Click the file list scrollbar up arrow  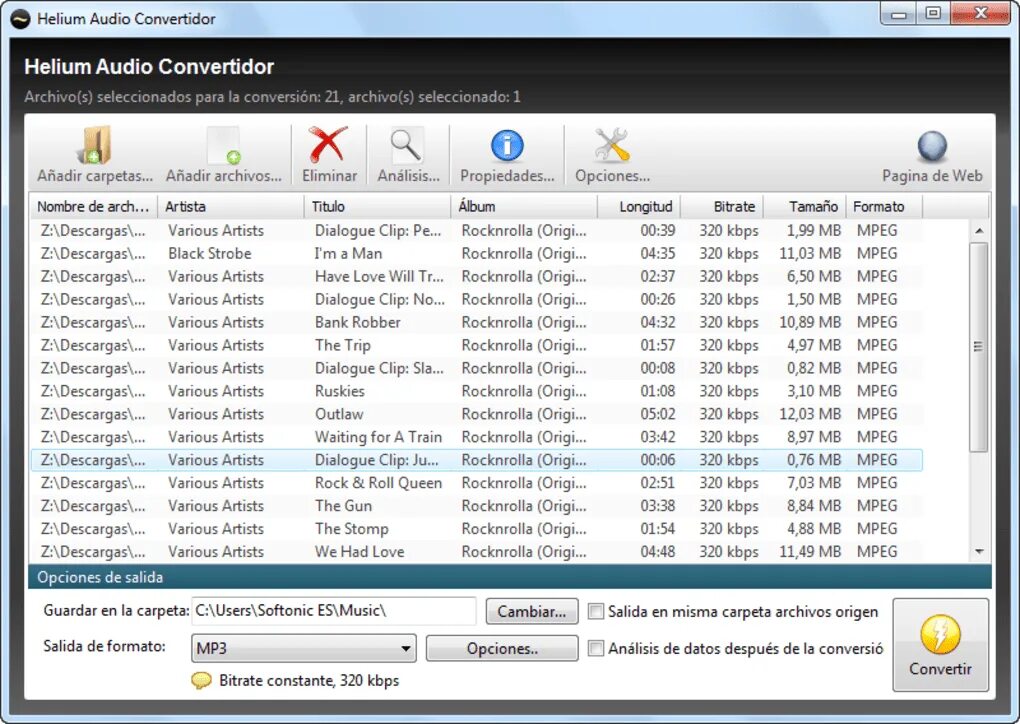[x=979, y=231]
